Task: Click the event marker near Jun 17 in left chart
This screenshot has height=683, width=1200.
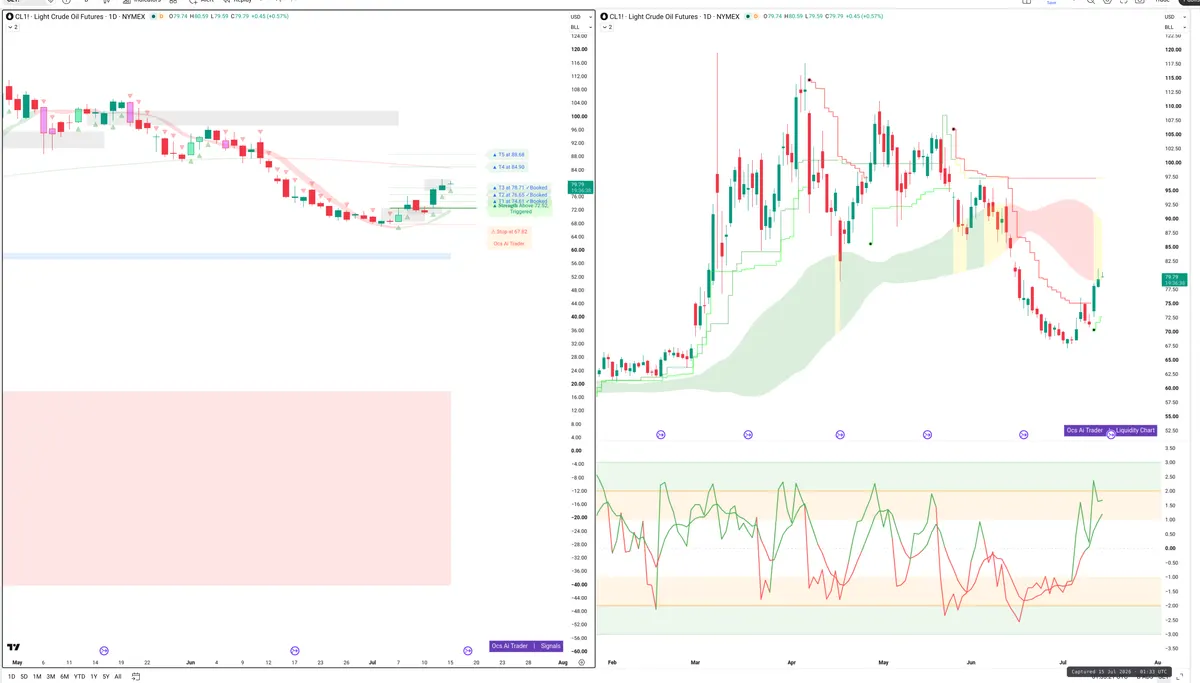Action: point(294,649)
